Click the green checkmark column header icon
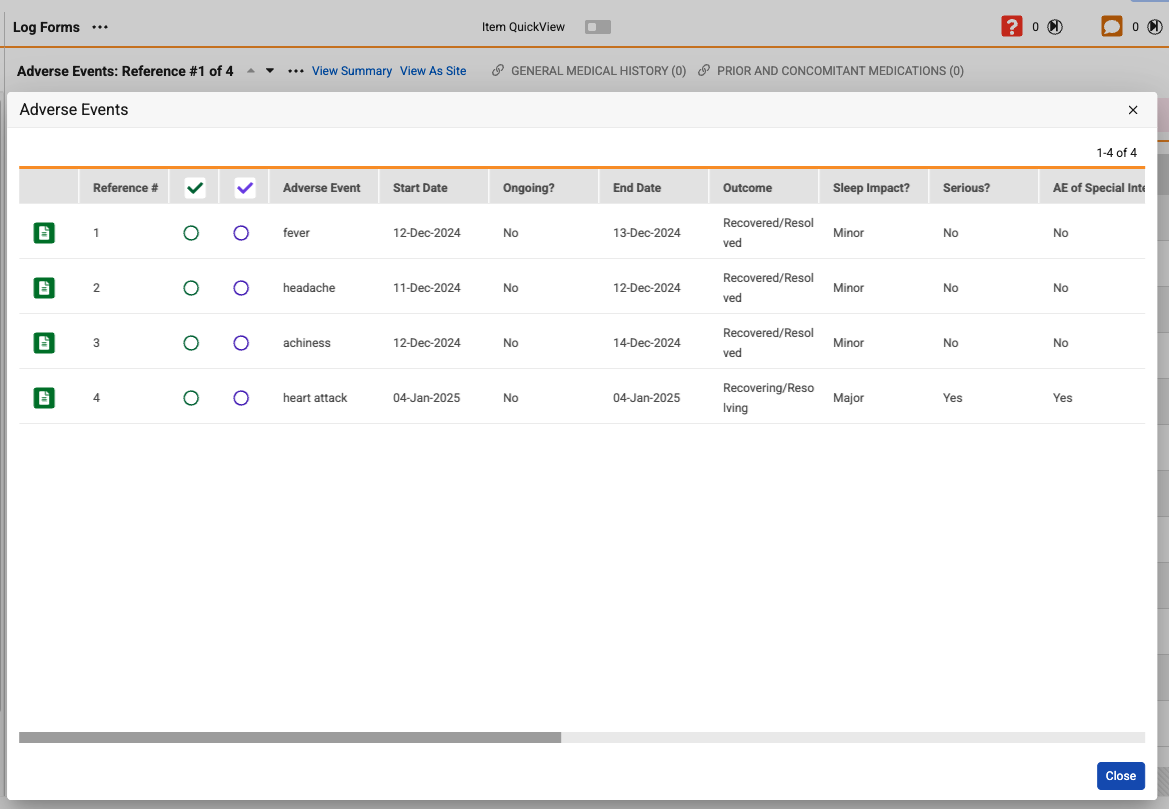Image resolution: width=1169 pixels, height=809 pixels. coord(195,188)
